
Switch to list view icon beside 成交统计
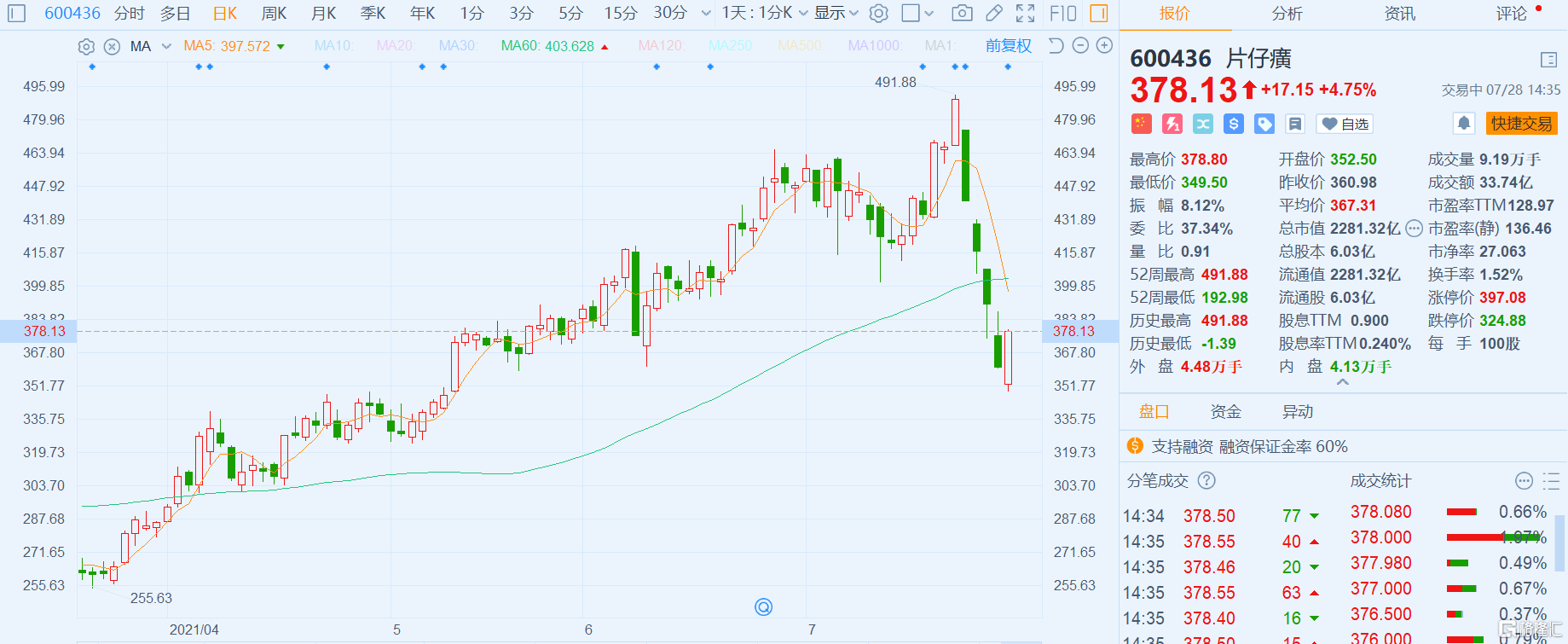pyautogui.click(x=1552, y=480)
